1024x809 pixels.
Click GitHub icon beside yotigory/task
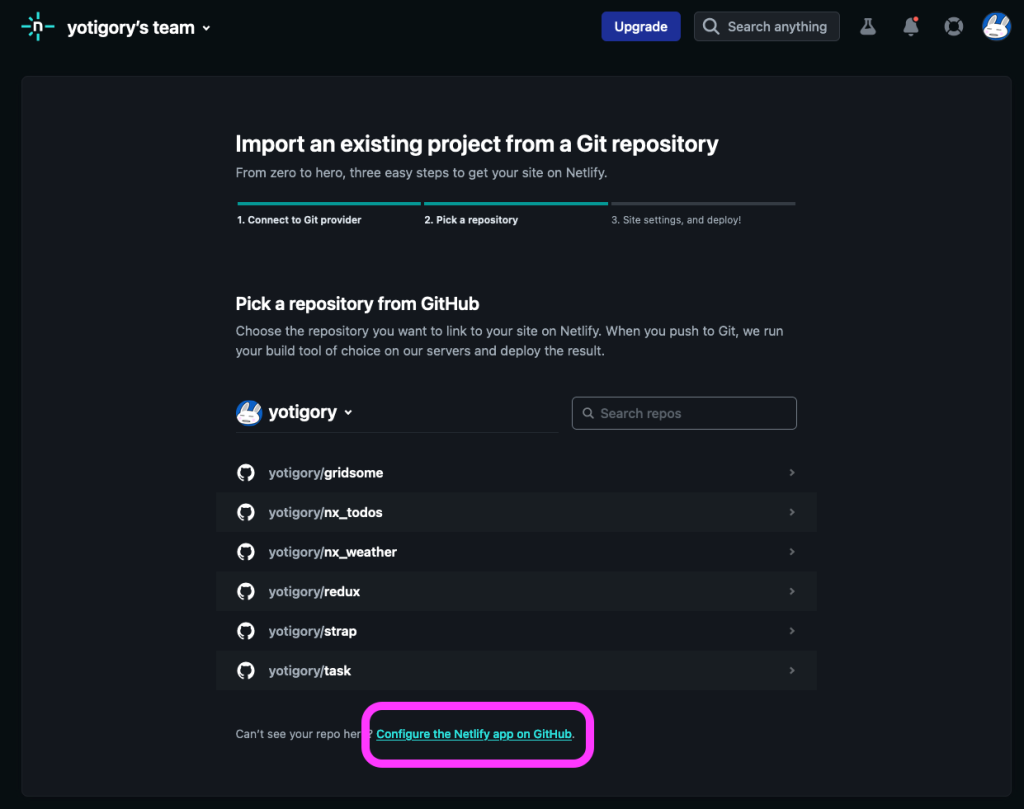(246, 671)
